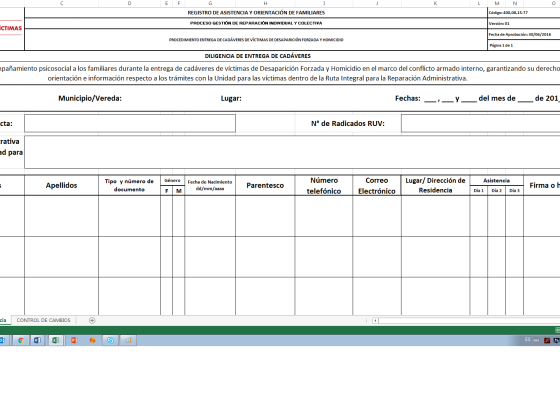Viewport: 560px width, 420px height.
Task: Click 'N° de Radicados RUV:' label
Action: (348, 124)
